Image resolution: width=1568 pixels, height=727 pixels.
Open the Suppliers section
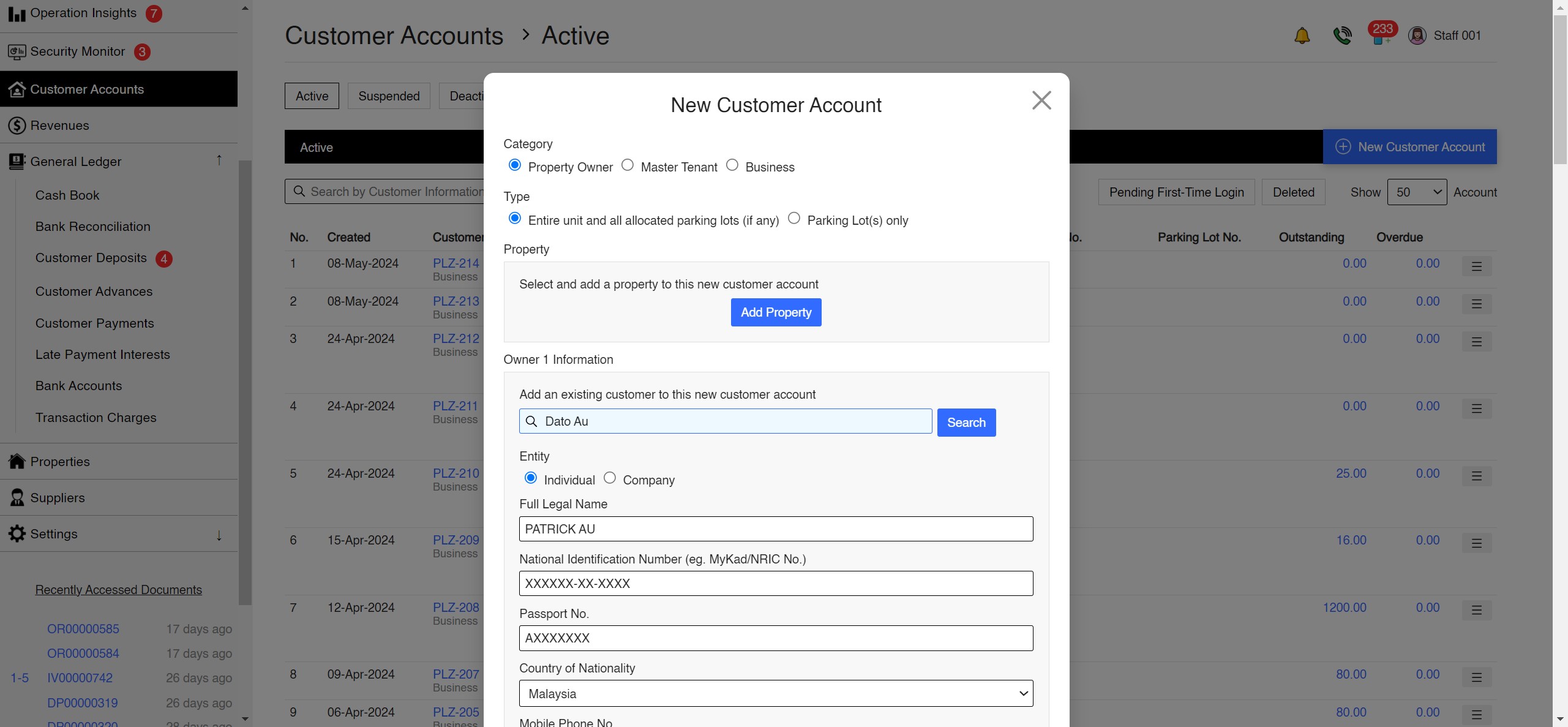click(x=58, y=497)
